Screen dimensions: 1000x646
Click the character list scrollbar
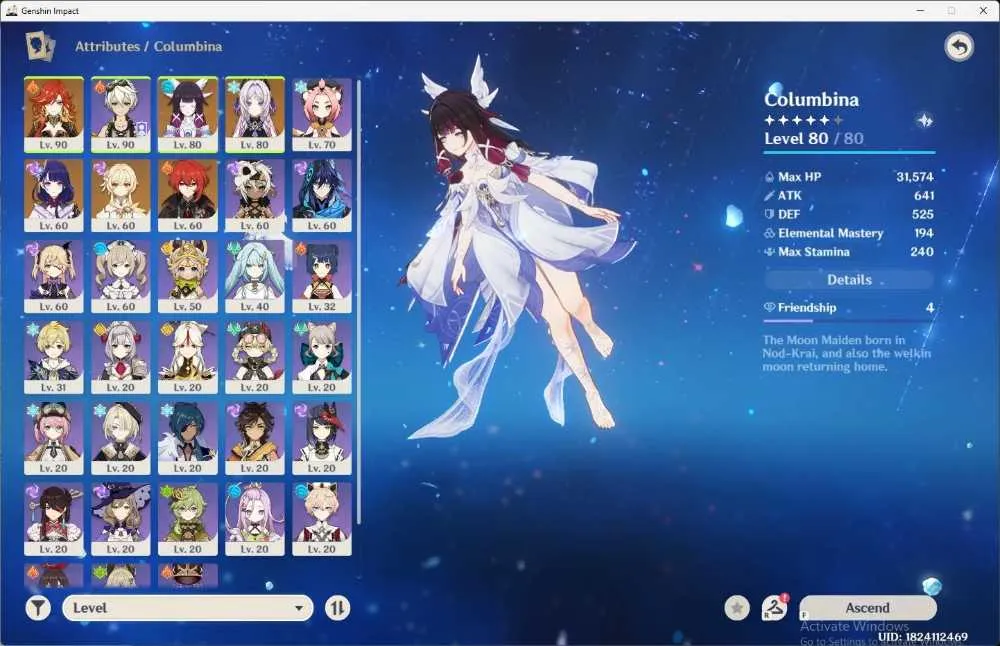pos(359,302)
